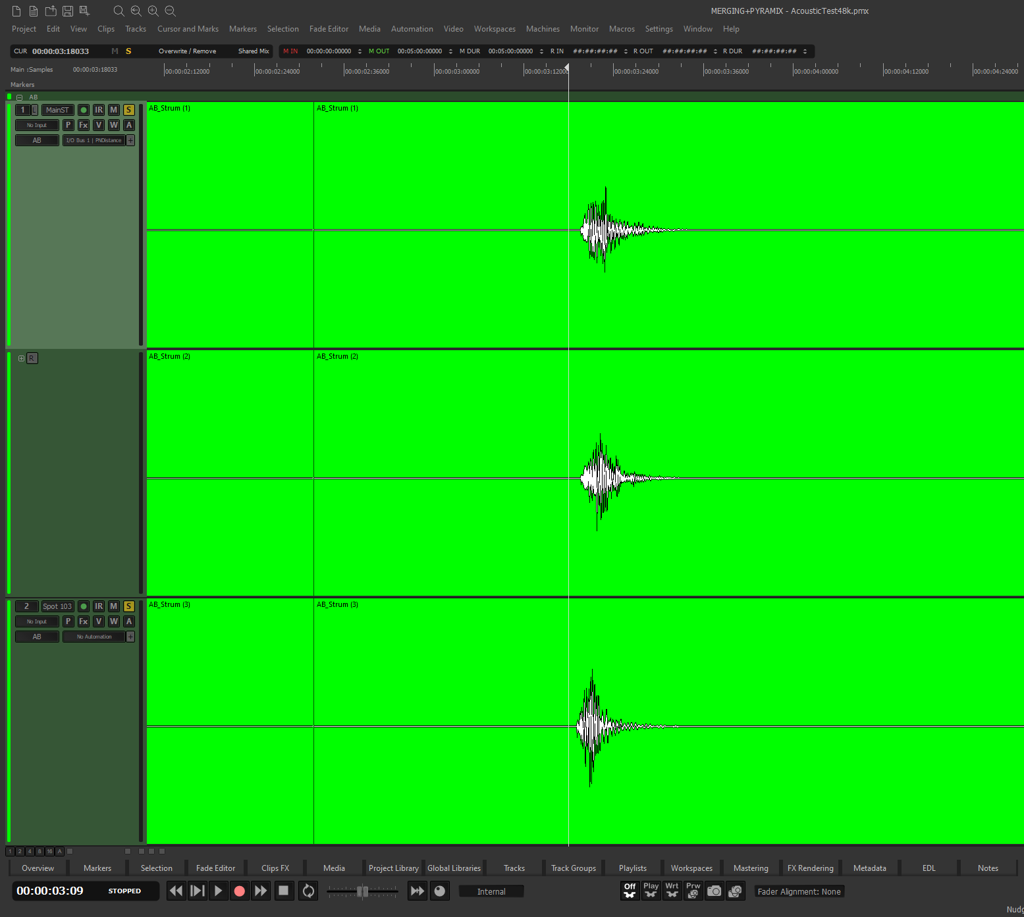Click plus button beside I/O Bus 1
Viewport: 1024px width, 917px height.
131,140
